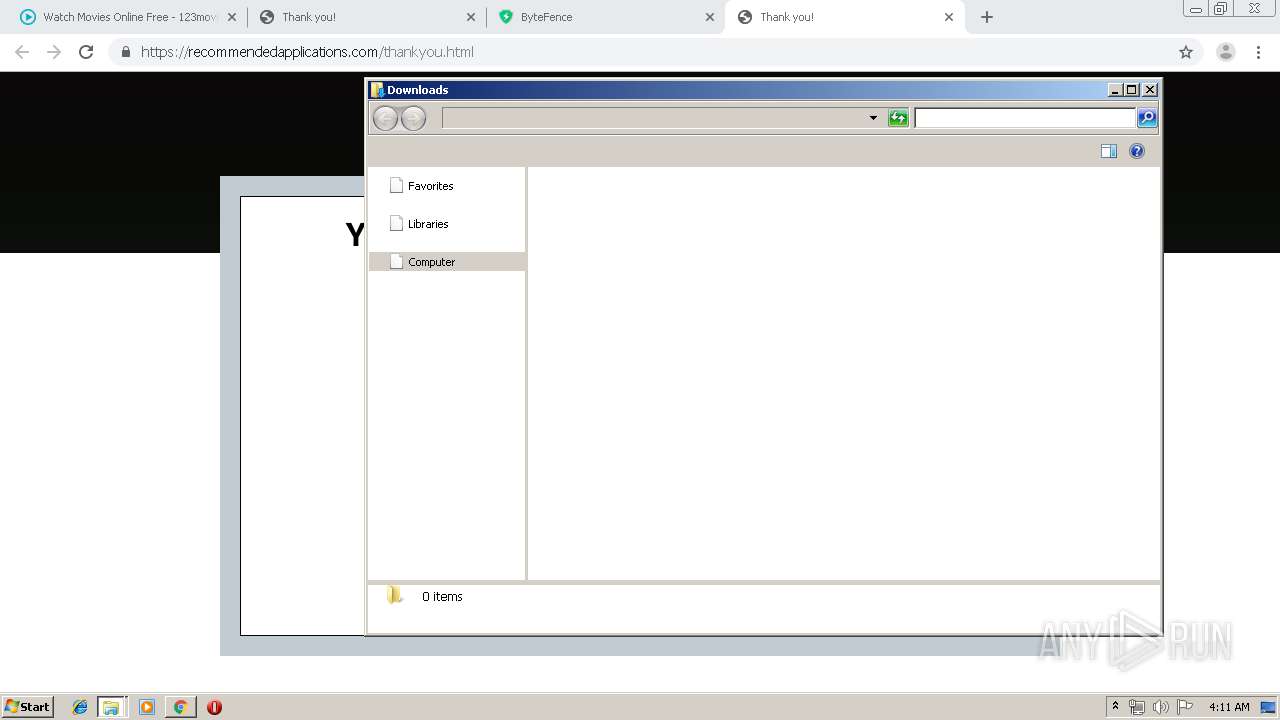Screen dimensions: 1280x720
Task: Maximize the Downloads window
Action: tap(1132, 90)
